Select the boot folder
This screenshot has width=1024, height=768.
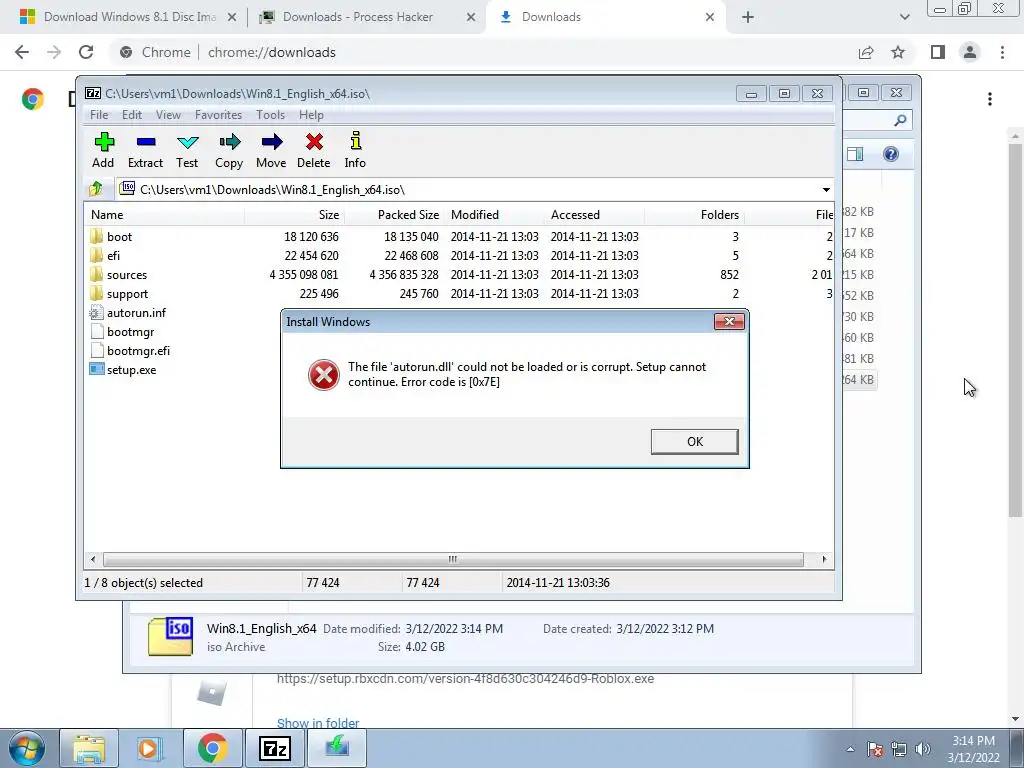tap(120, 236)
